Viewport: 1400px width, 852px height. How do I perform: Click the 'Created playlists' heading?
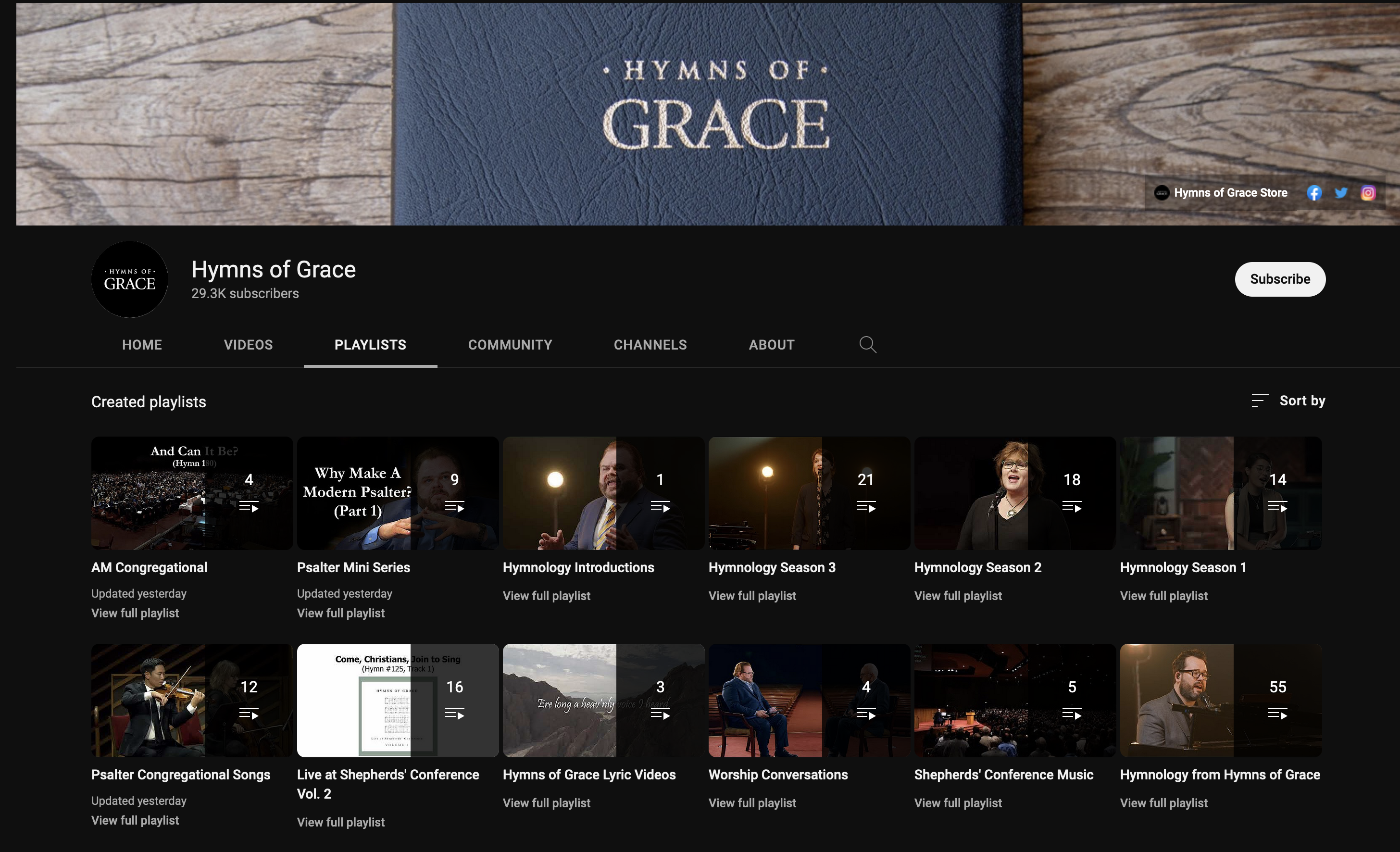[x=149, y=402]
